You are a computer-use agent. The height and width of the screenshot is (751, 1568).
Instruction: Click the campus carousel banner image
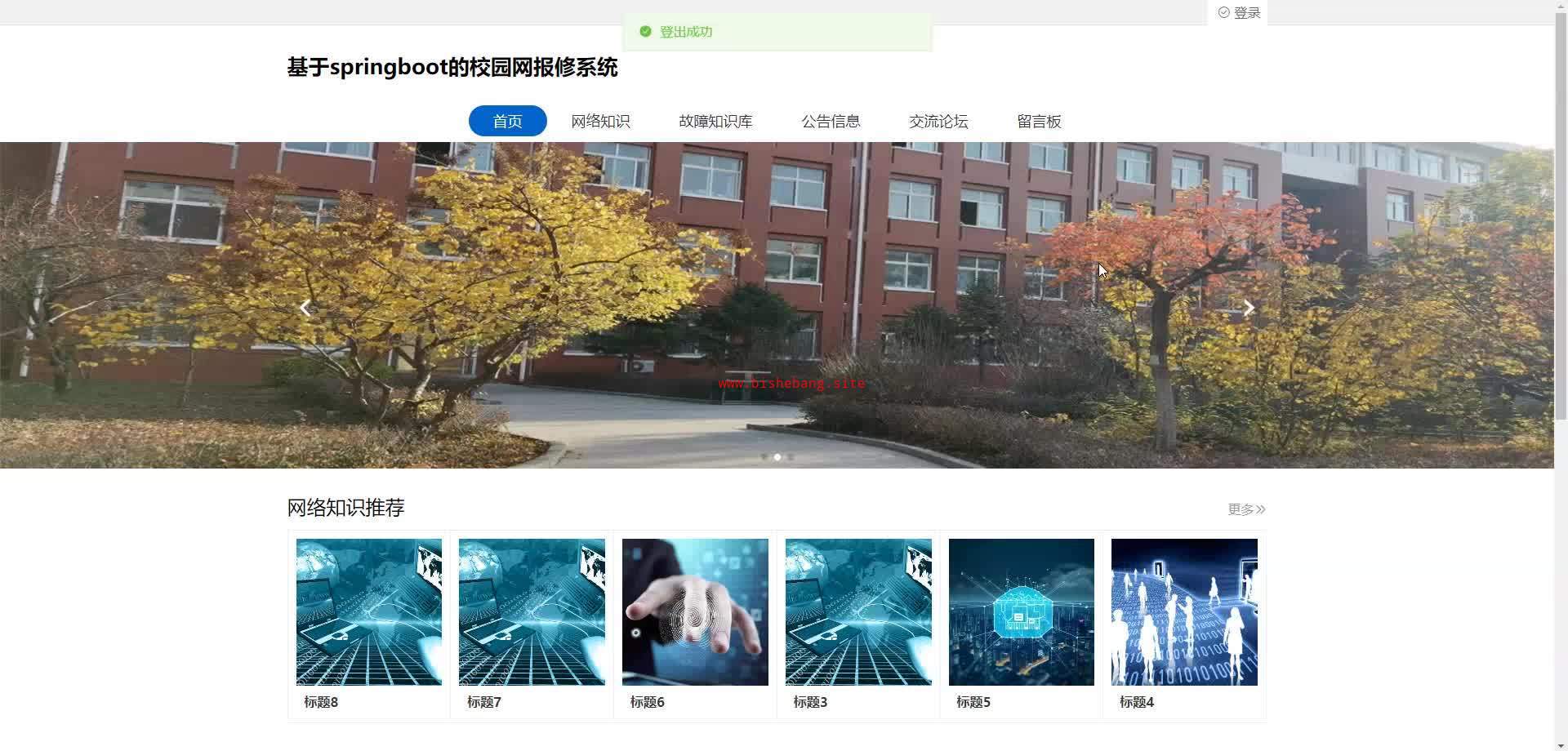(777, 305)
